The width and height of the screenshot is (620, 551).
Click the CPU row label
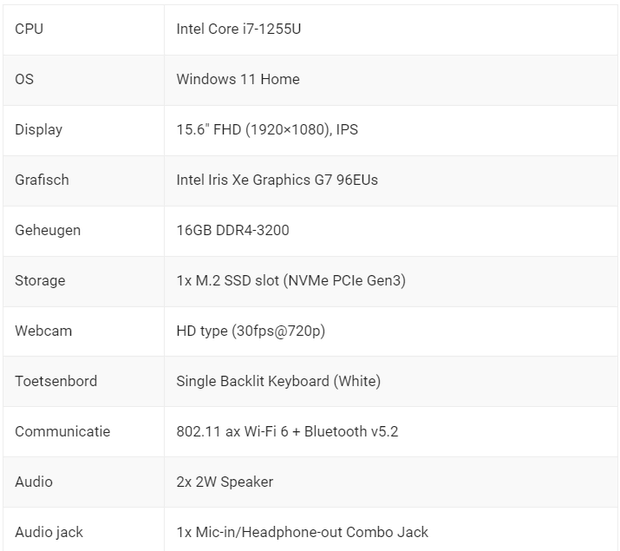point(29,29)
